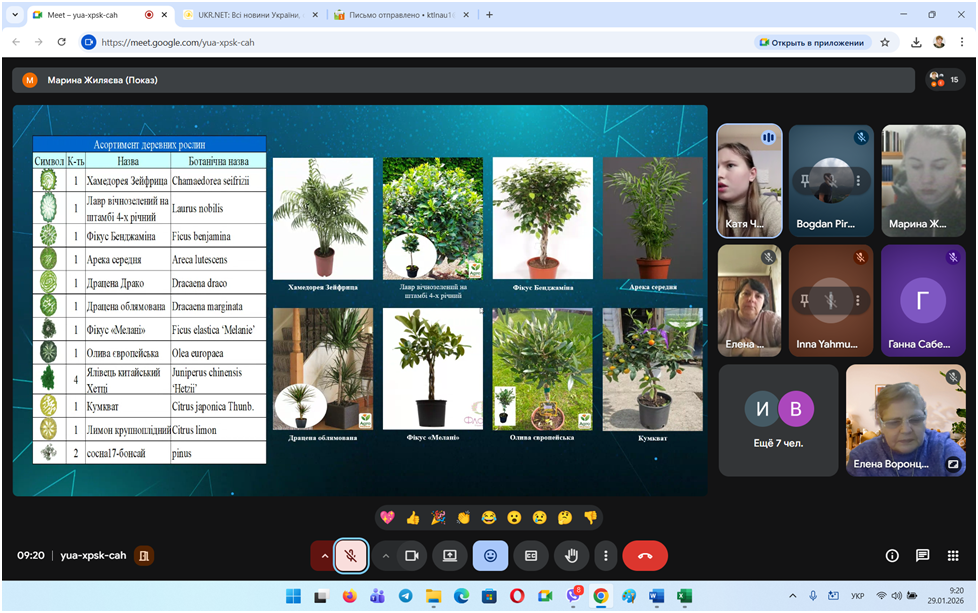Leave the call with red hang-up button
The image size is (978, 613).
click(645, 555)
